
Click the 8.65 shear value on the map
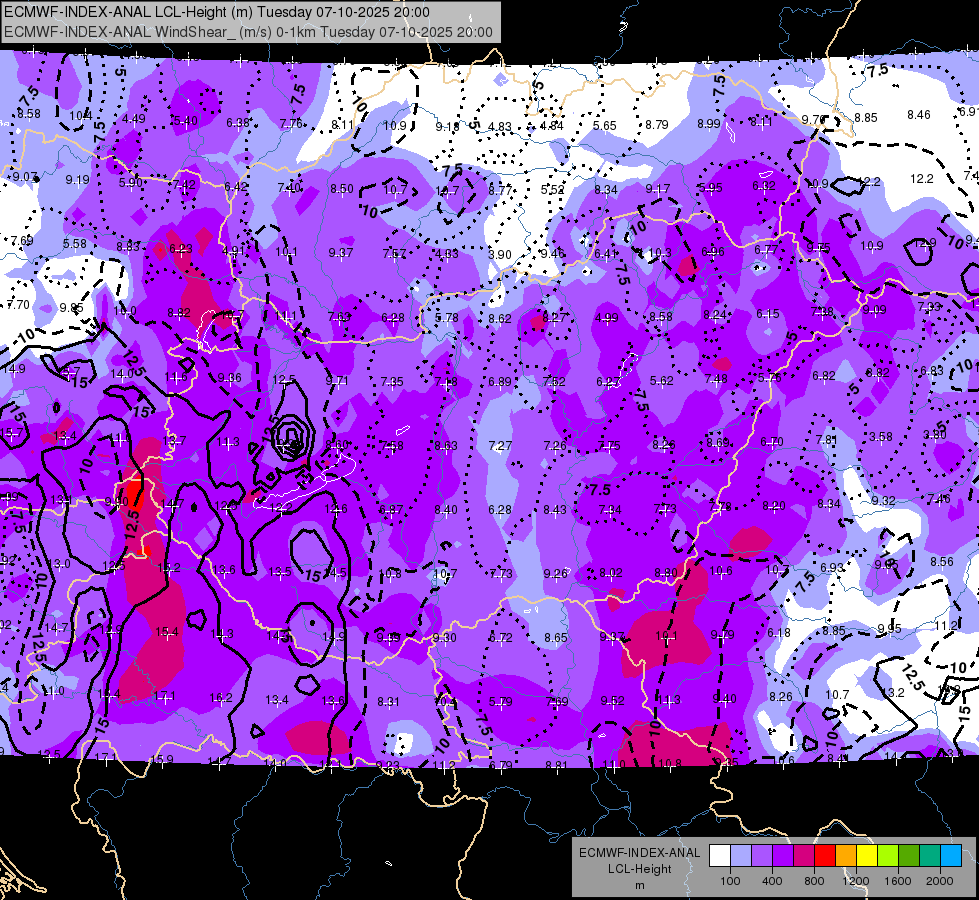(556, 638)
